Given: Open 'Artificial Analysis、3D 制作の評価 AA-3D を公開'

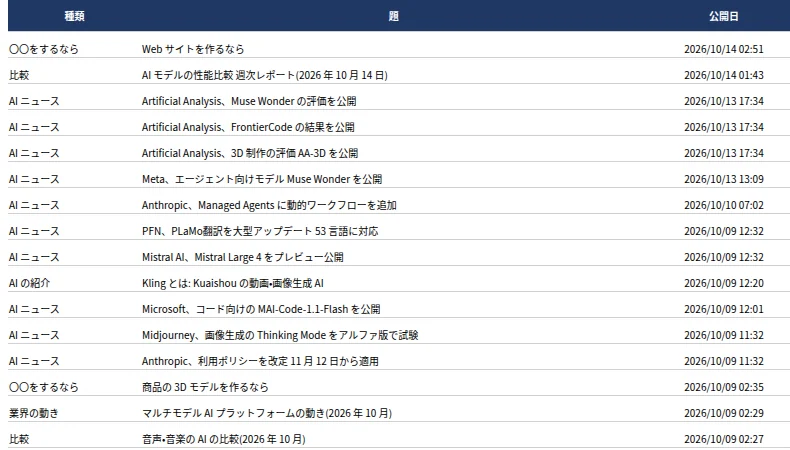Looking at the screenshot, I should [x=250, y=153].
